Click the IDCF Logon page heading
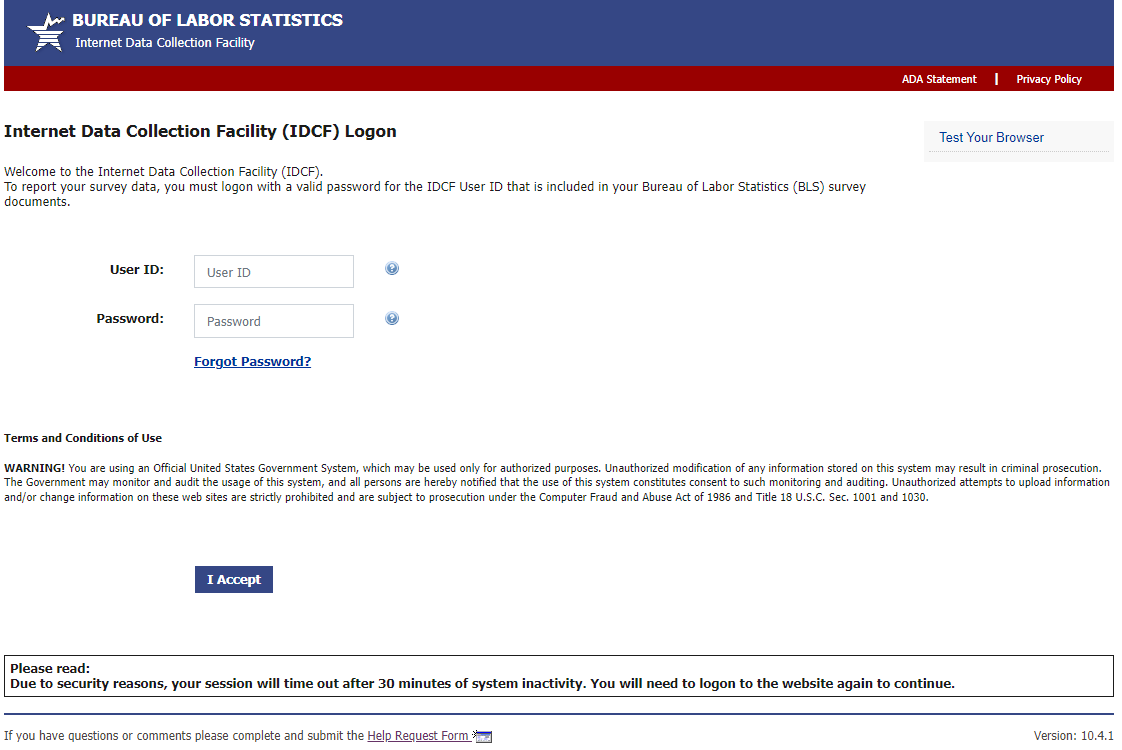The height and width of the screenshot is (750, 1122). [200, 131]
